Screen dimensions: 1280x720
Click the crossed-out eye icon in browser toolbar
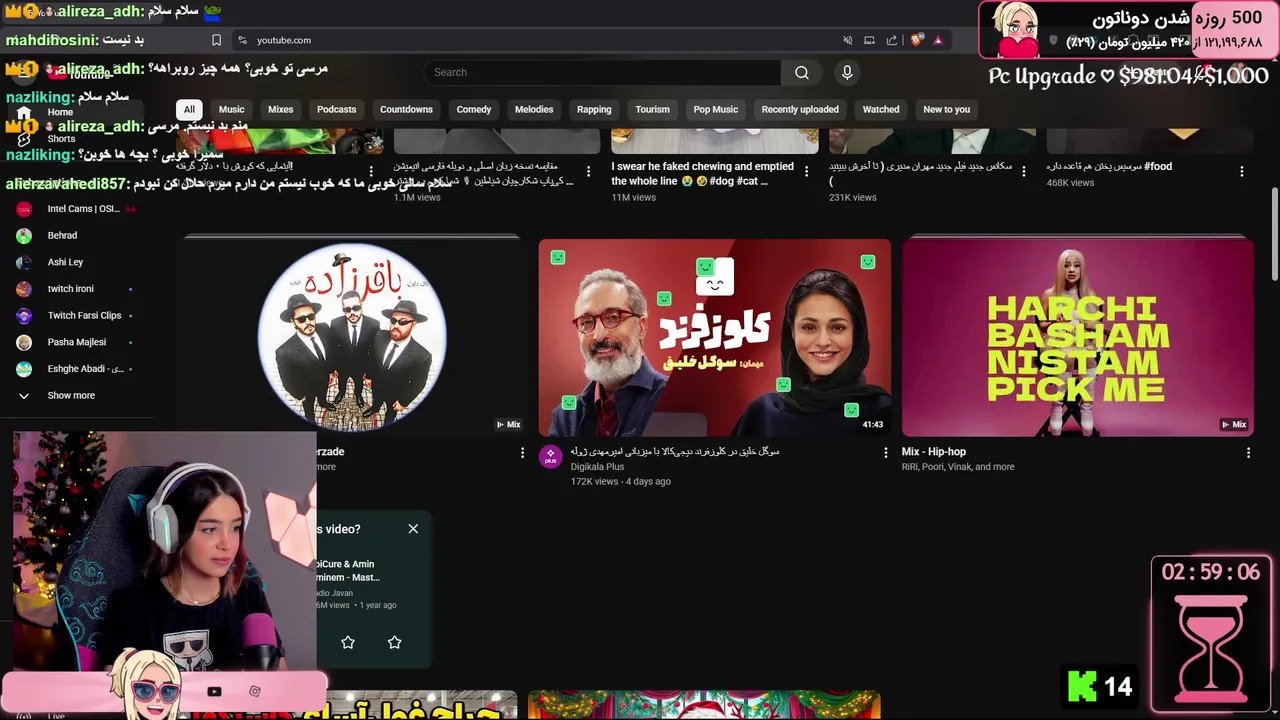pos(847,40)
